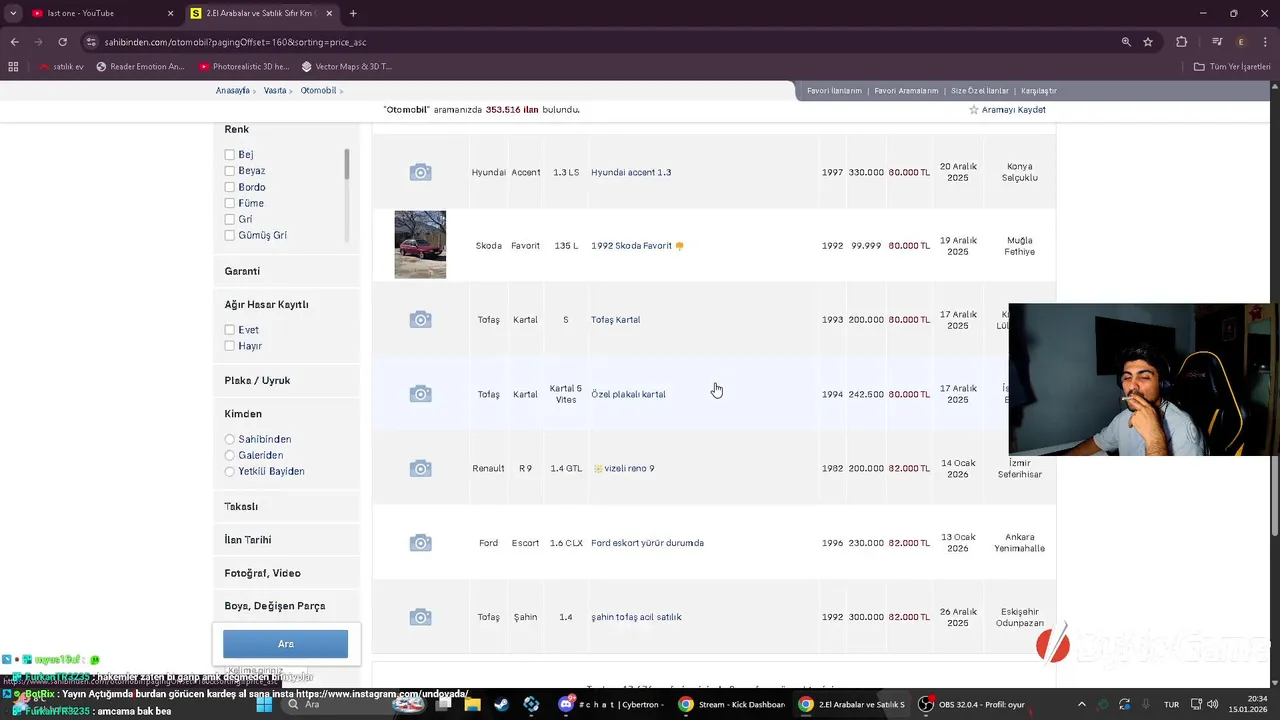
Task: Open a new browser tab
Action: point(353,13)
